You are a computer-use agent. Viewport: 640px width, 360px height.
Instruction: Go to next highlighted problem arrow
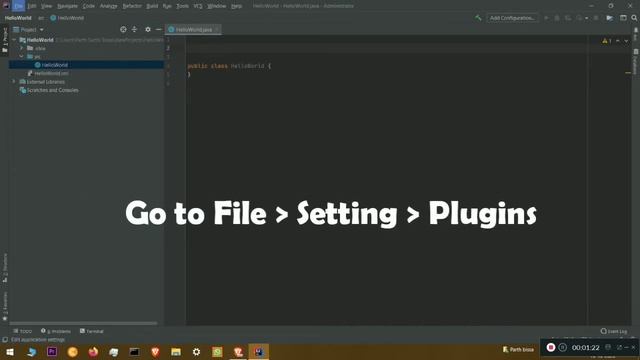coord(626,41)
